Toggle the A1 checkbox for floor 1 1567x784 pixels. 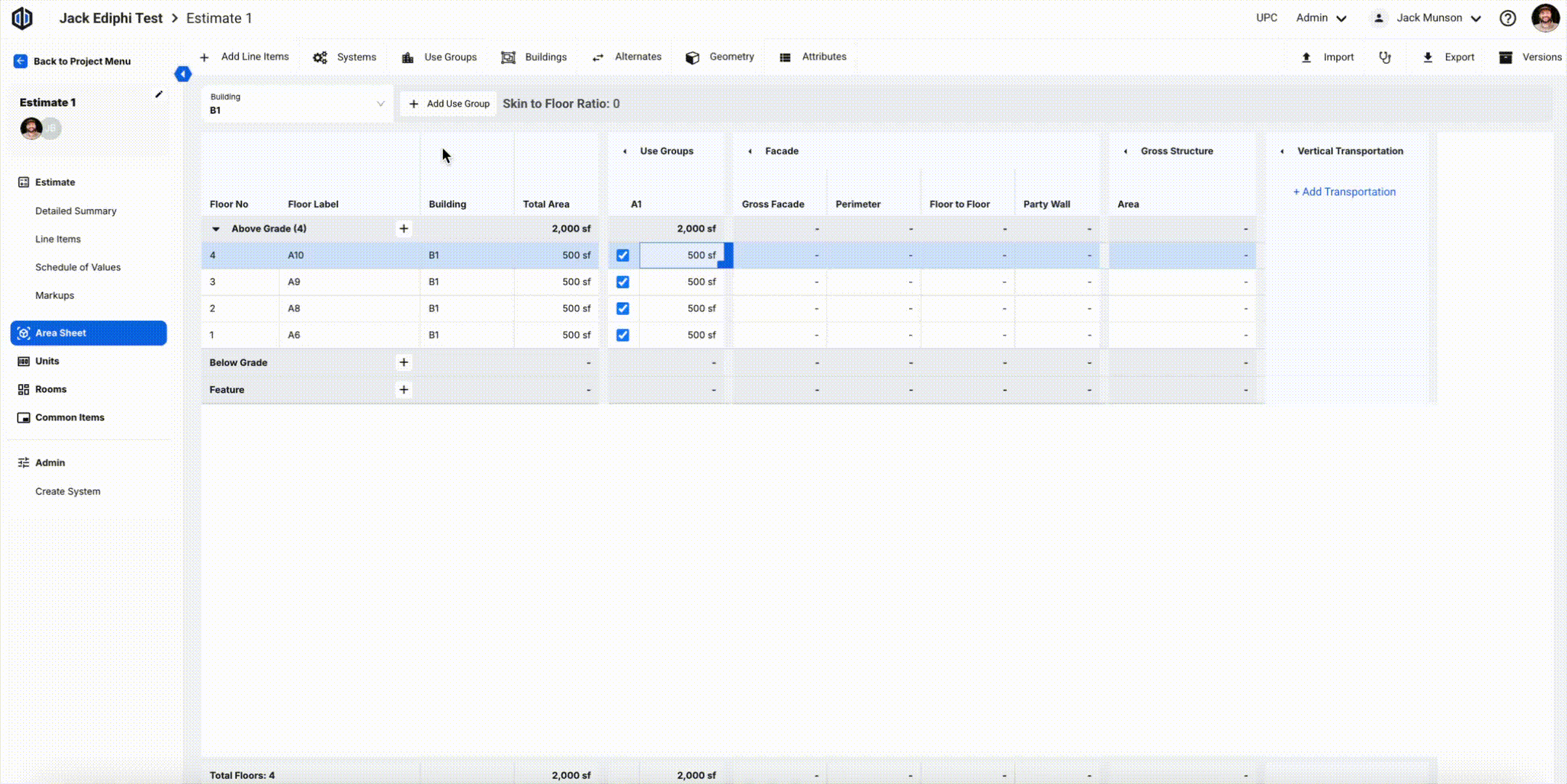tap(622, 335)
